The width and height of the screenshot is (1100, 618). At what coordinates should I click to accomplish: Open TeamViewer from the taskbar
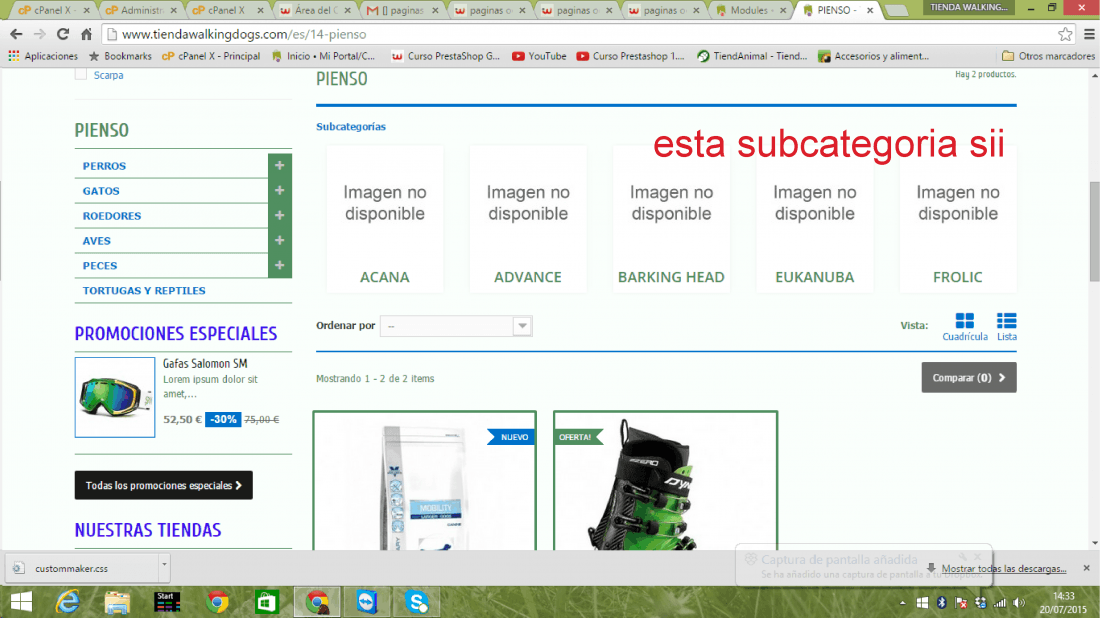click(367, 602)
